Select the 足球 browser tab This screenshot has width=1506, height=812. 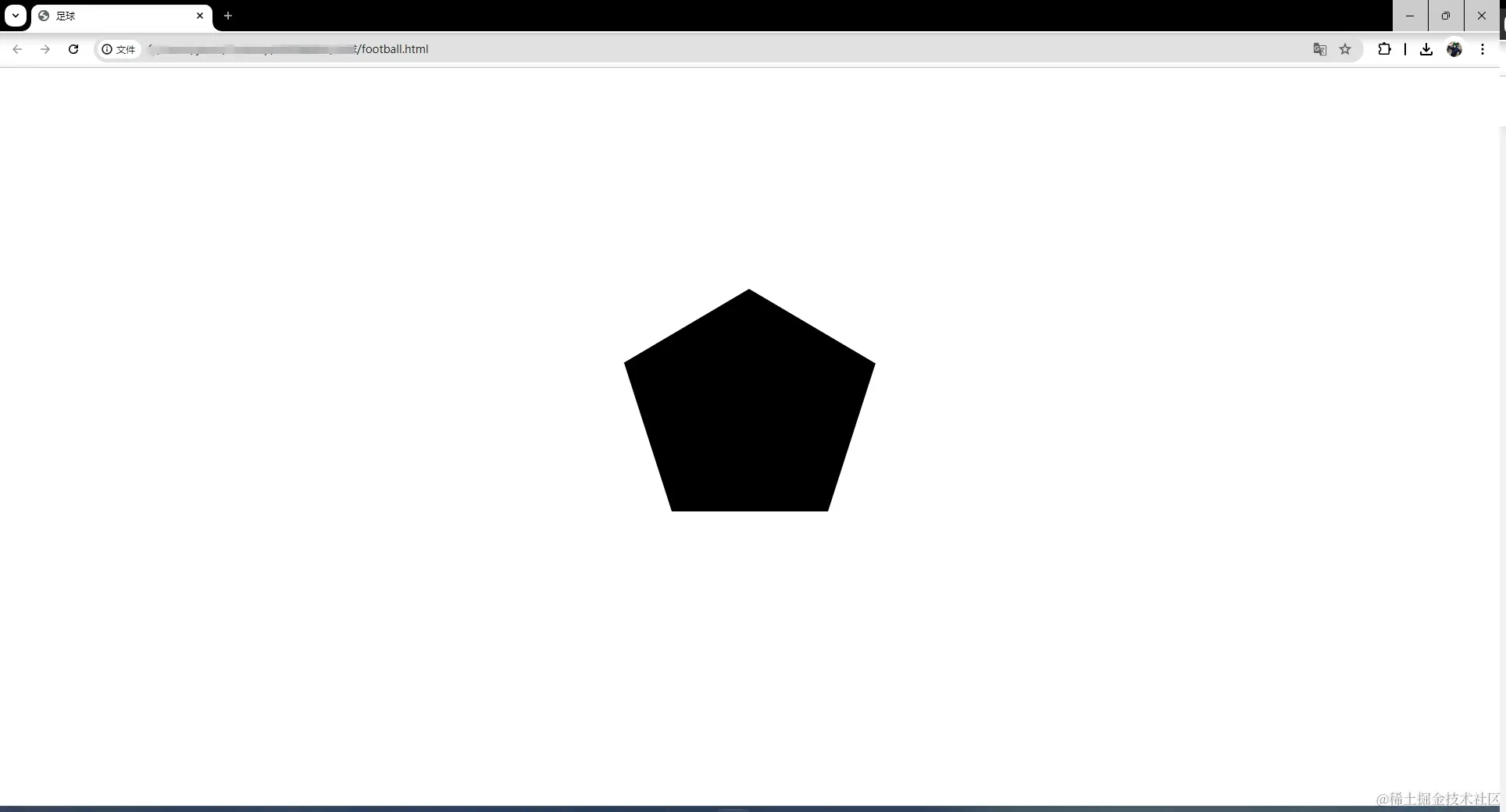tap(122, 16)
